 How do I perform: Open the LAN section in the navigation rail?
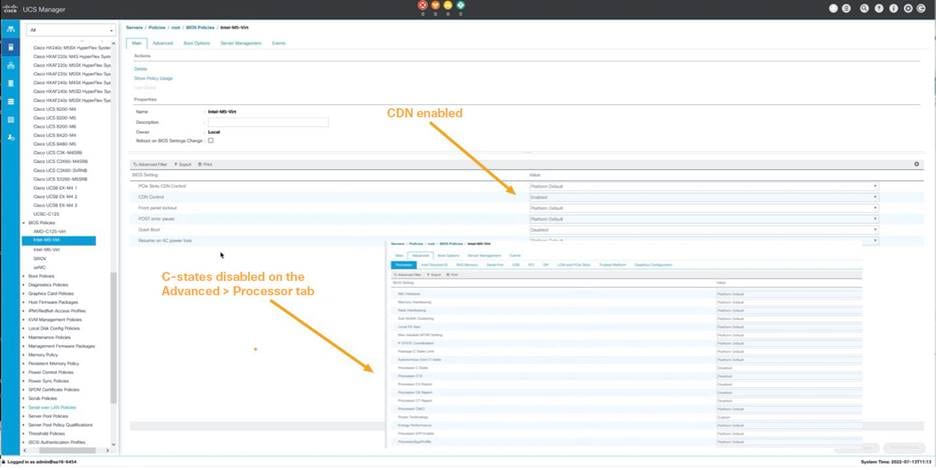click(10, 65)
